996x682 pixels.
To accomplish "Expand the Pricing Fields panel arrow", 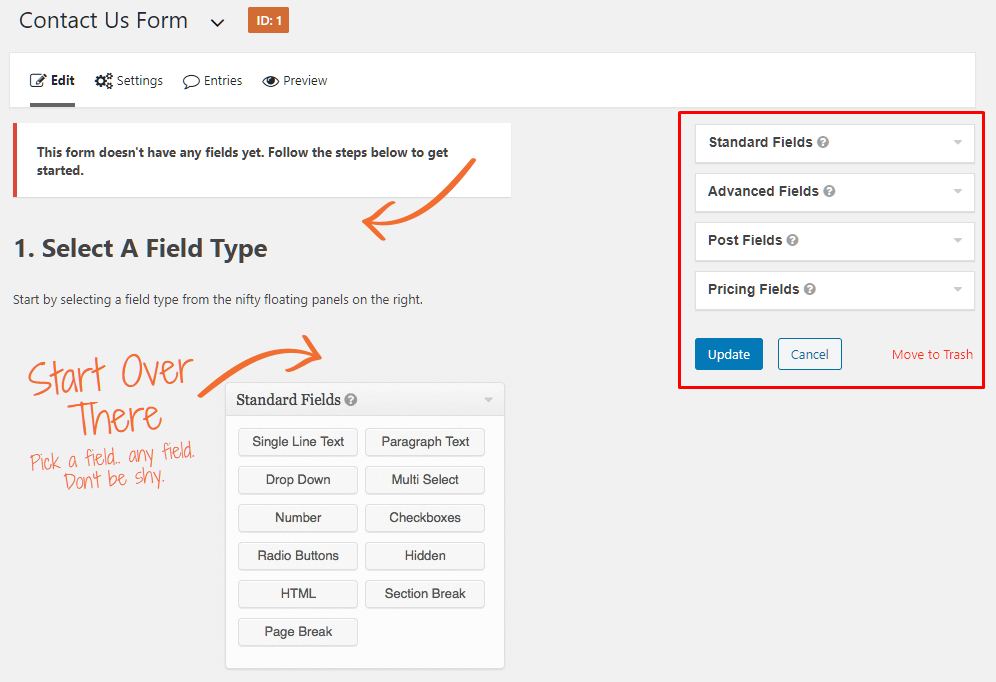I will pos(957,289).
